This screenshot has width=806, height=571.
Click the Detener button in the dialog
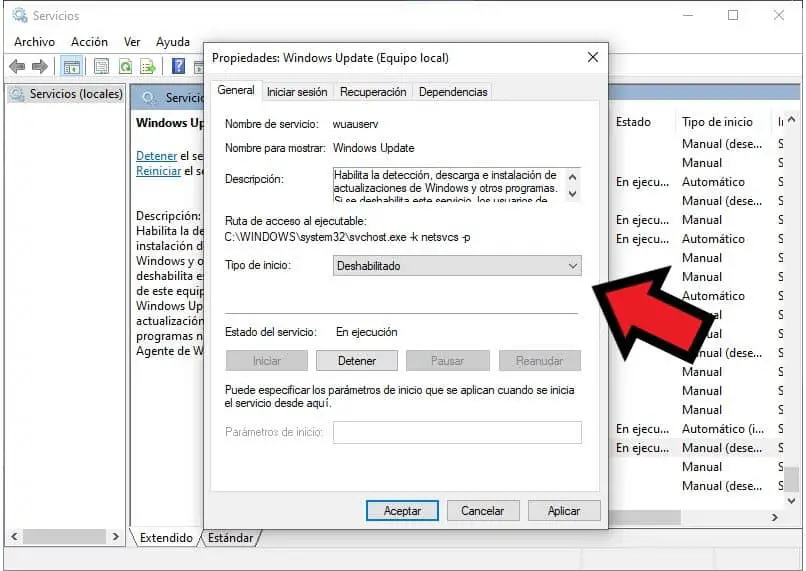pyautogui.click(x=357, y=361)
